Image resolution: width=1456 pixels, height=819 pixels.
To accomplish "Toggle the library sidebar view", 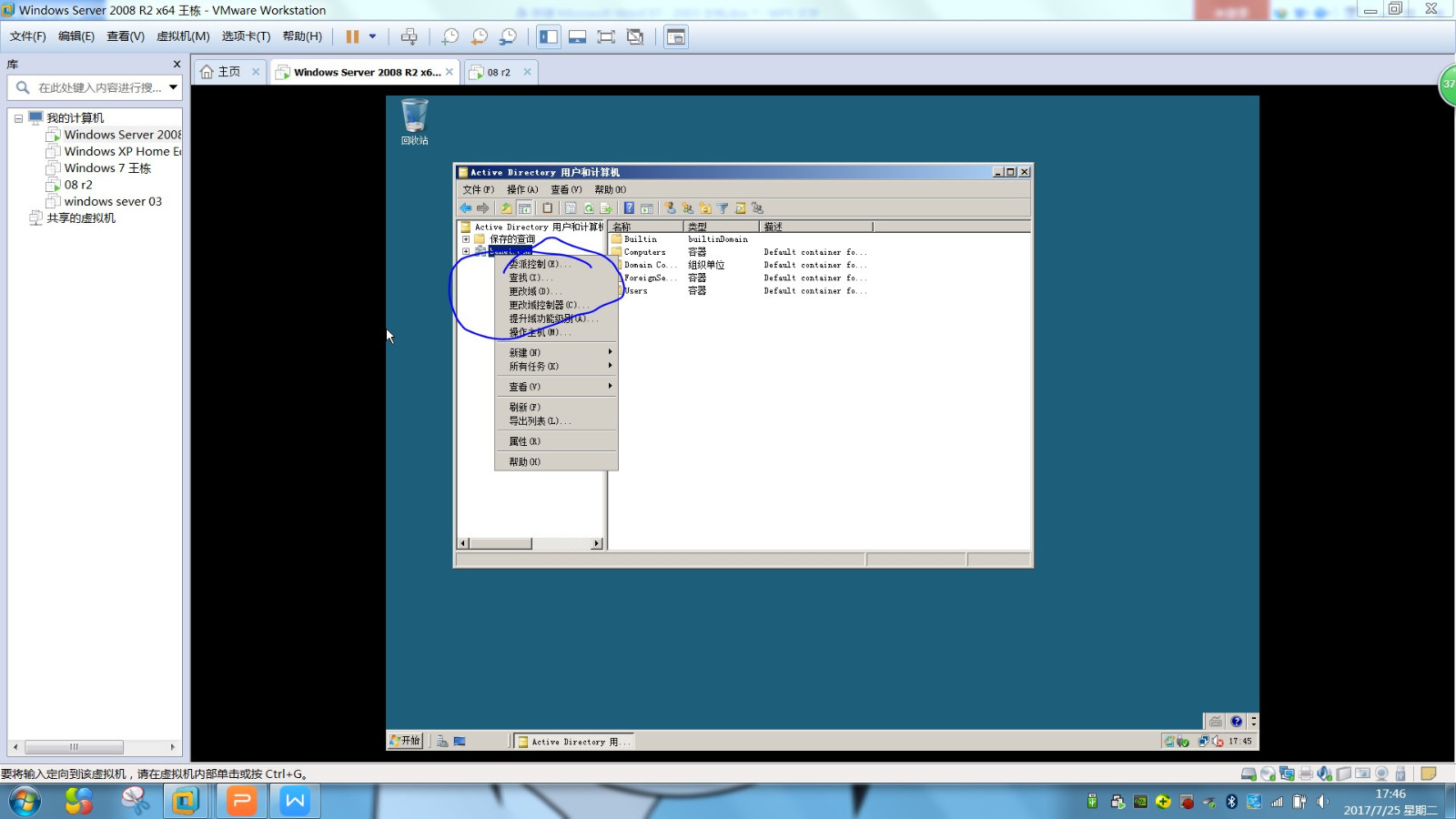I will pyautogui.click(x=549, y=36).
